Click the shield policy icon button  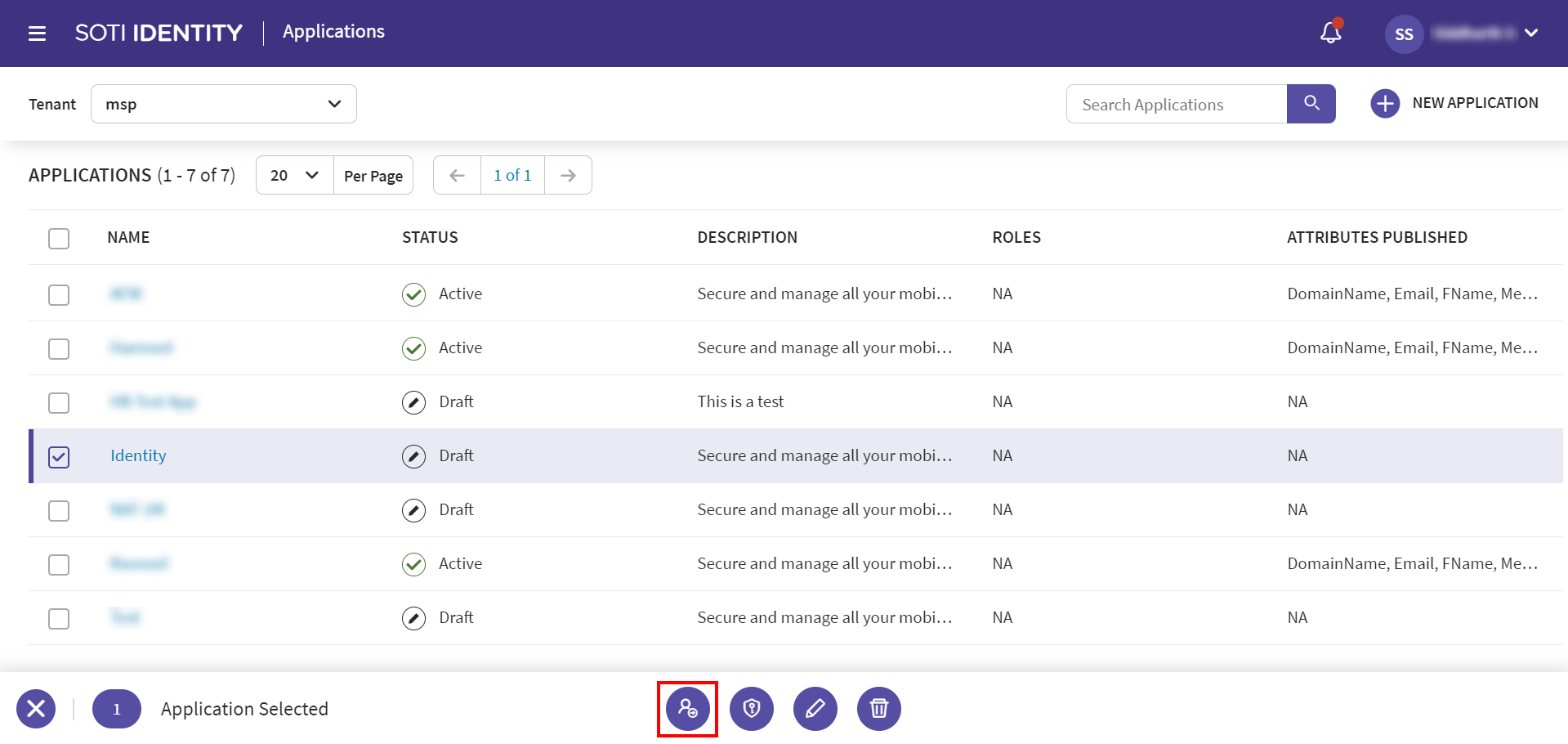point(751,708)
